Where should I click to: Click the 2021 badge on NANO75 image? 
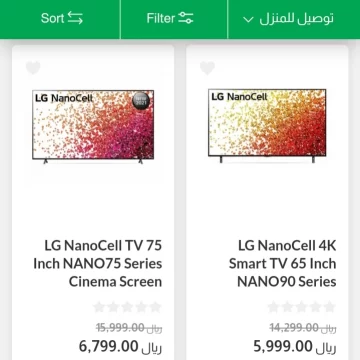pyautogui.click(x=141, y=101)
